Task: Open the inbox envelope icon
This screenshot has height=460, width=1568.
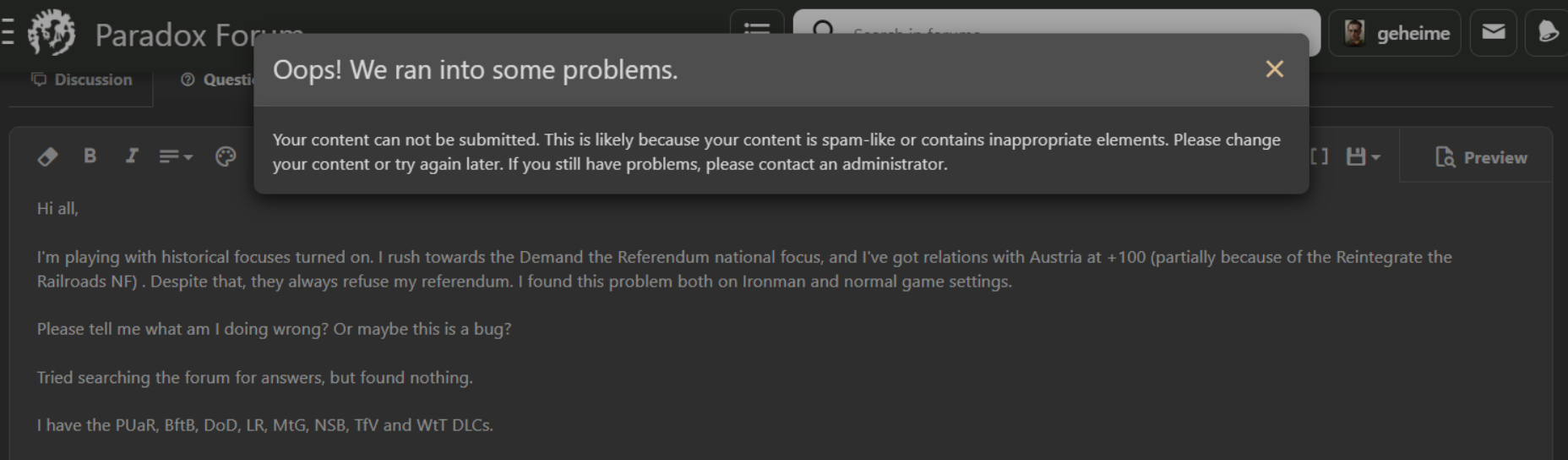Action: tap(1493, 32)
